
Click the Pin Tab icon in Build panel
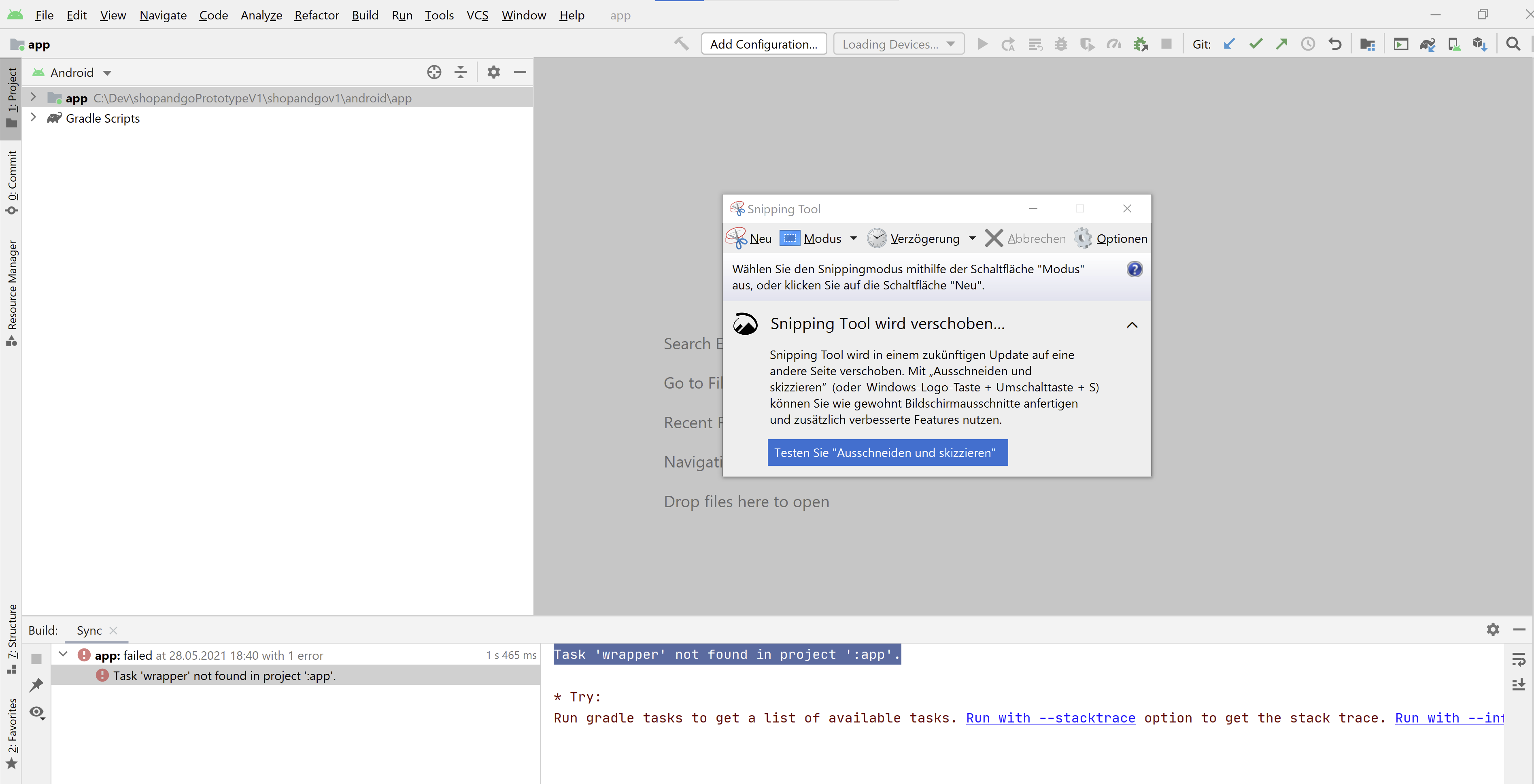pos(36,685)
